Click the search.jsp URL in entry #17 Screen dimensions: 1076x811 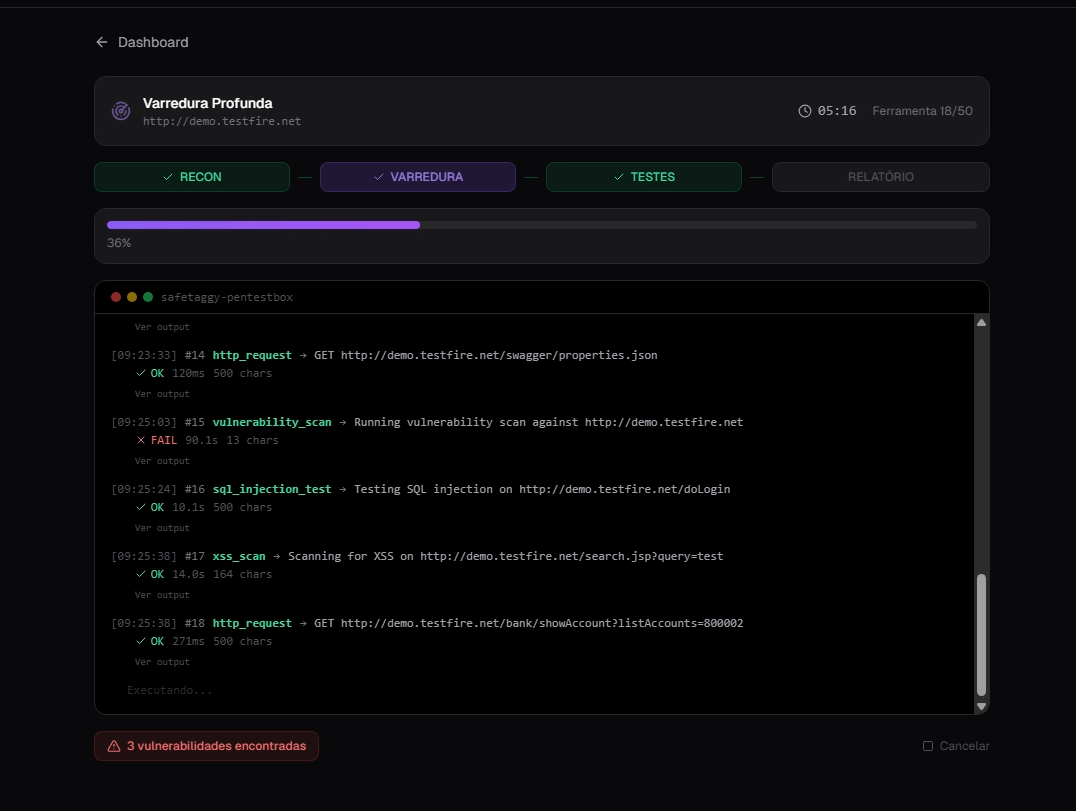[572, 556]
